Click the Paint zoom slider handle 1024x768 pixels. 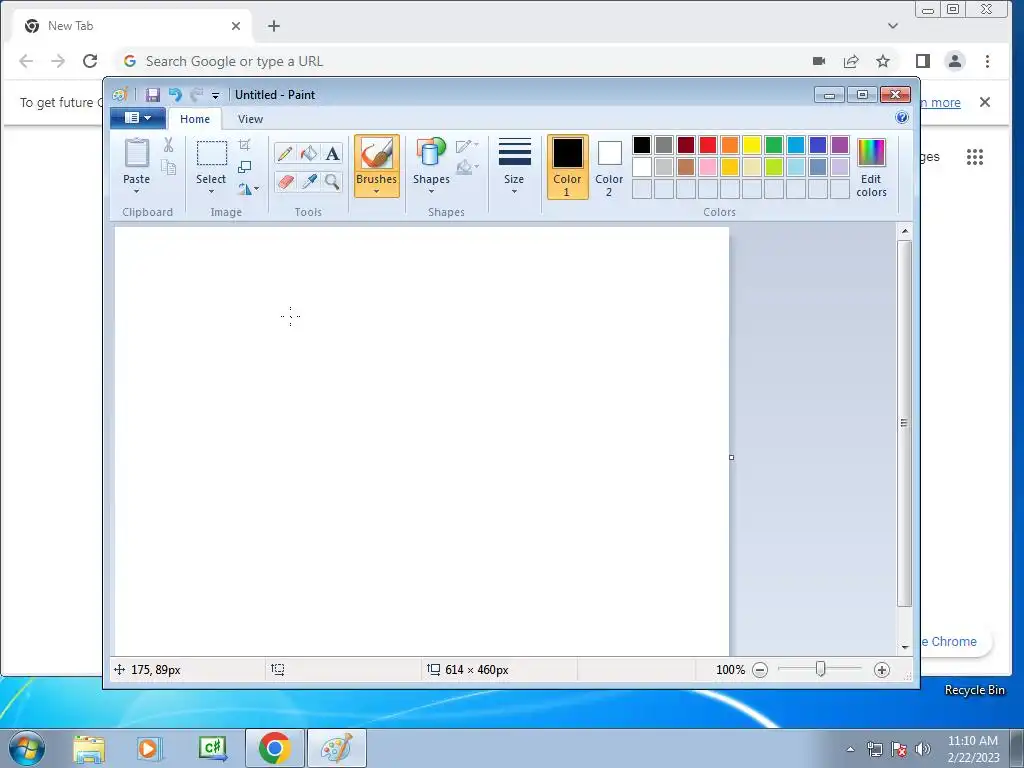(x=821, y=669)
